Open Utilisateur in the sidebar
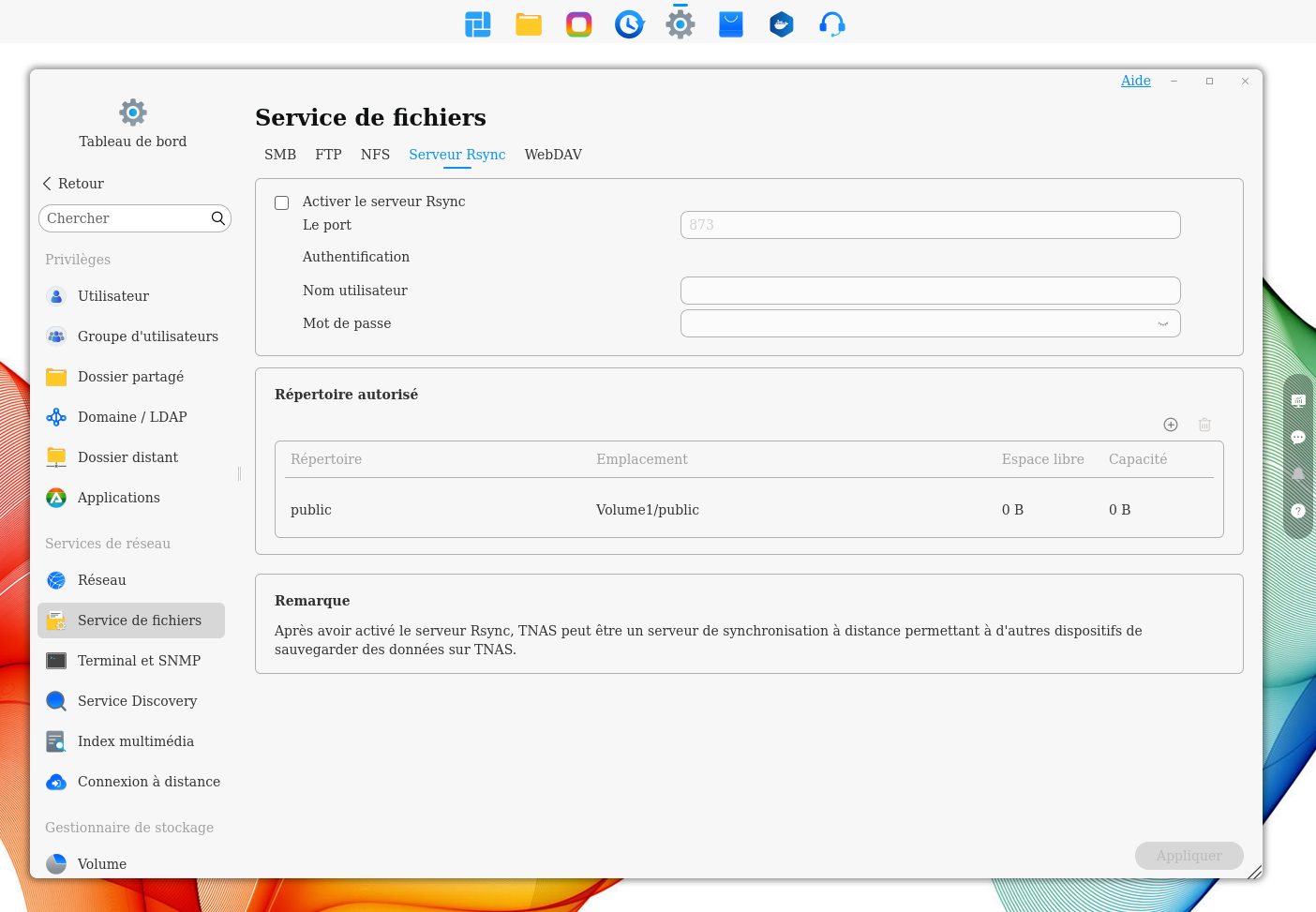This screenshot has width=1316, height=912. [113, 296]
